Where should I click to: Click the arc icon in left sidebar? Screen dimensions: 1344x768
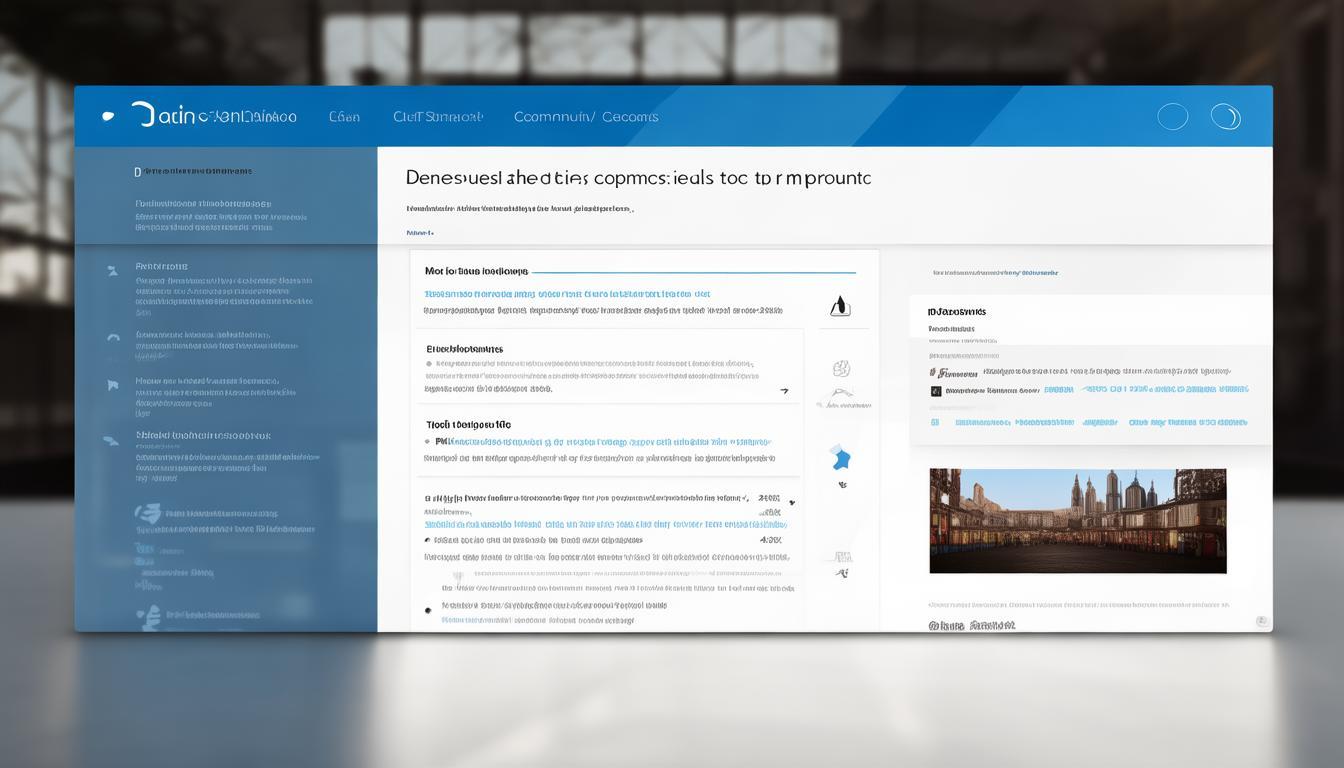112,338
